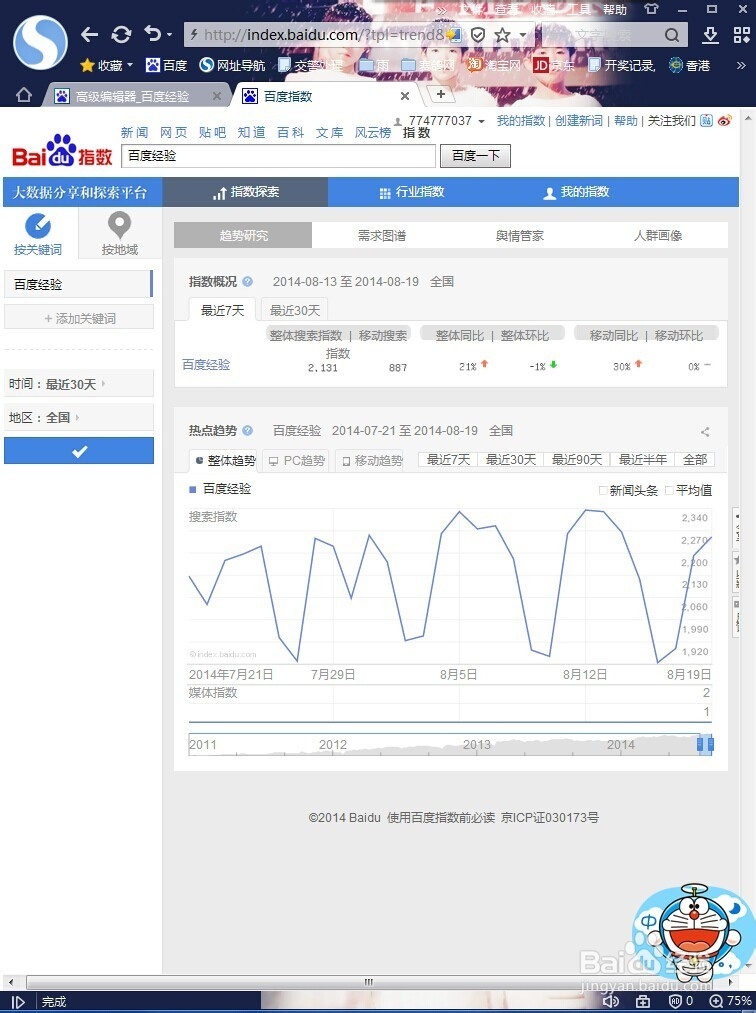Enable the 新闻头条 checkbox

(603, 490)
